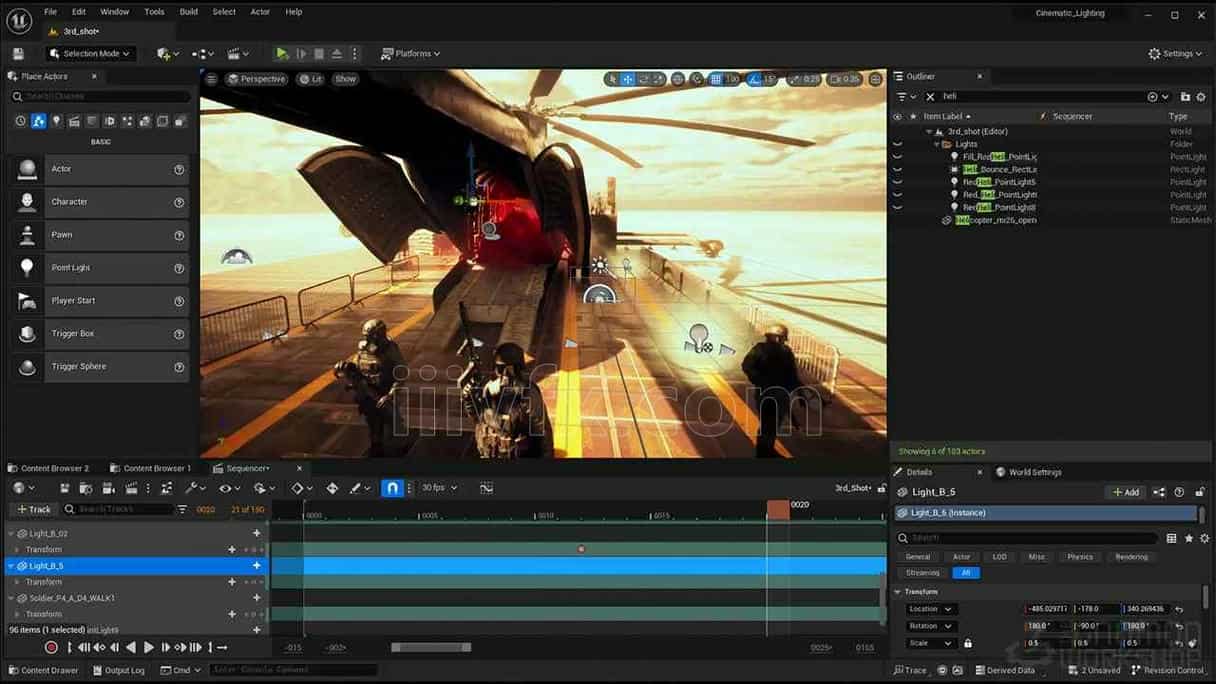Click Search Classes field in Place Actors
Viewport: 1216px width, 684px height.
[x=100, y=96]
